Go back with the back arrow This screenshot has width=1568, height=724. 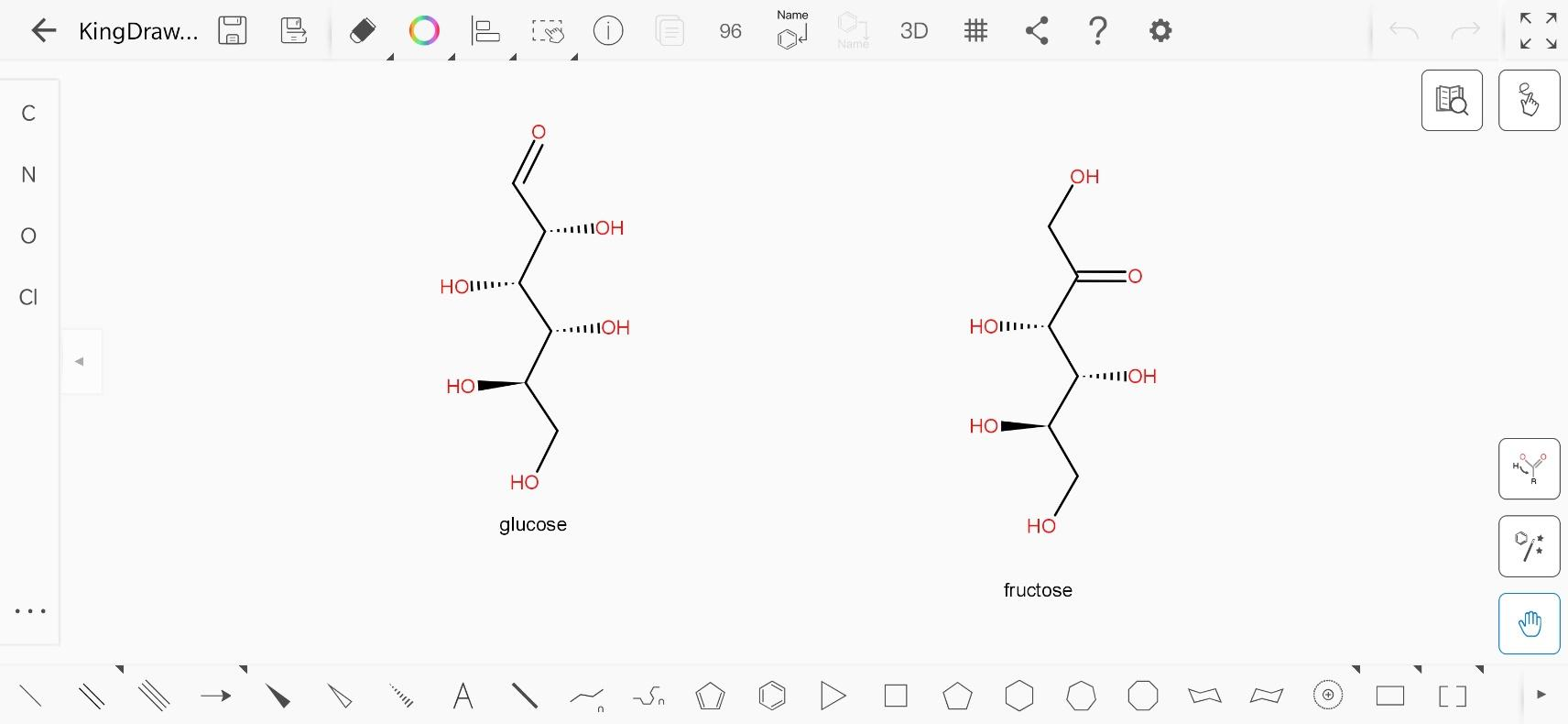[43, 31]
